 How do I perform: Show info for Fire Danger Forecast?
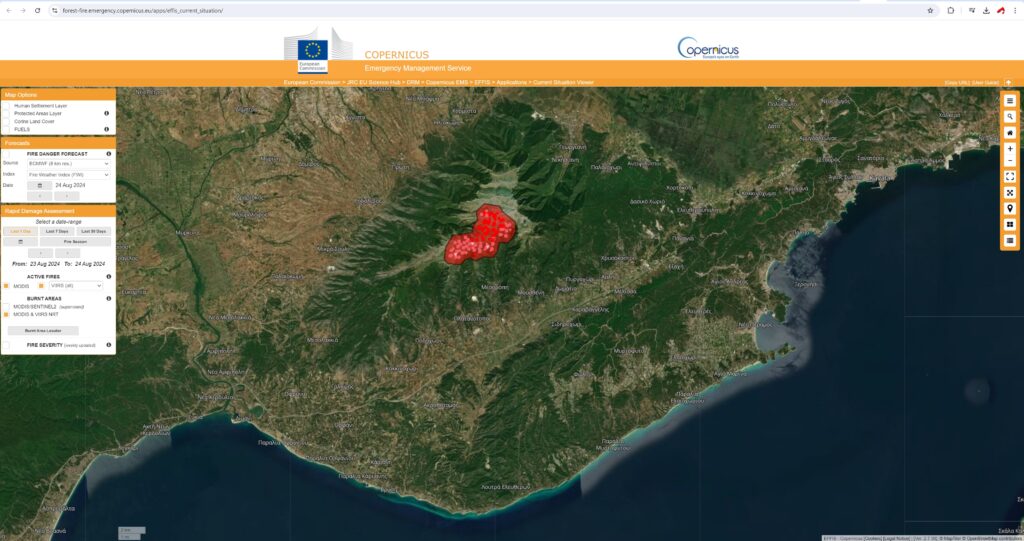point(108,154)
